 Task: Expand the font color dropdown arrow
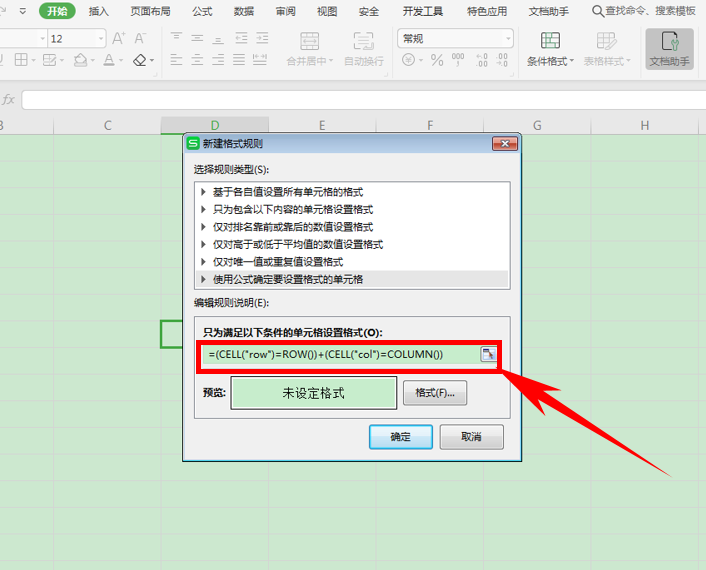pos(121,60)
